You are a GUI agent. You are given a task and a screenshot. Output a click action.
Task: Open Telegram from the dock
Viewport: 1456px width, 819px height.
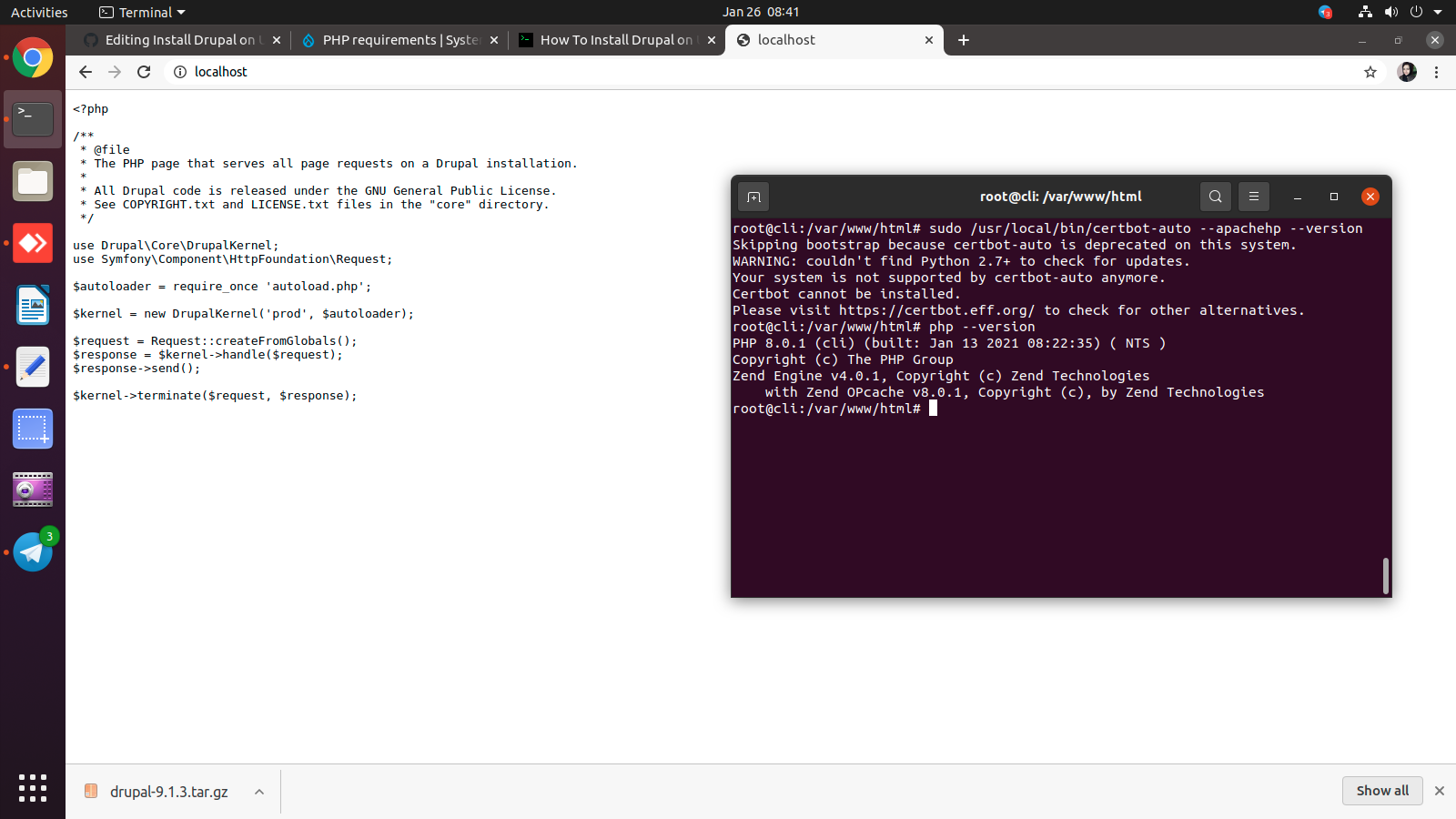[33, 552]
